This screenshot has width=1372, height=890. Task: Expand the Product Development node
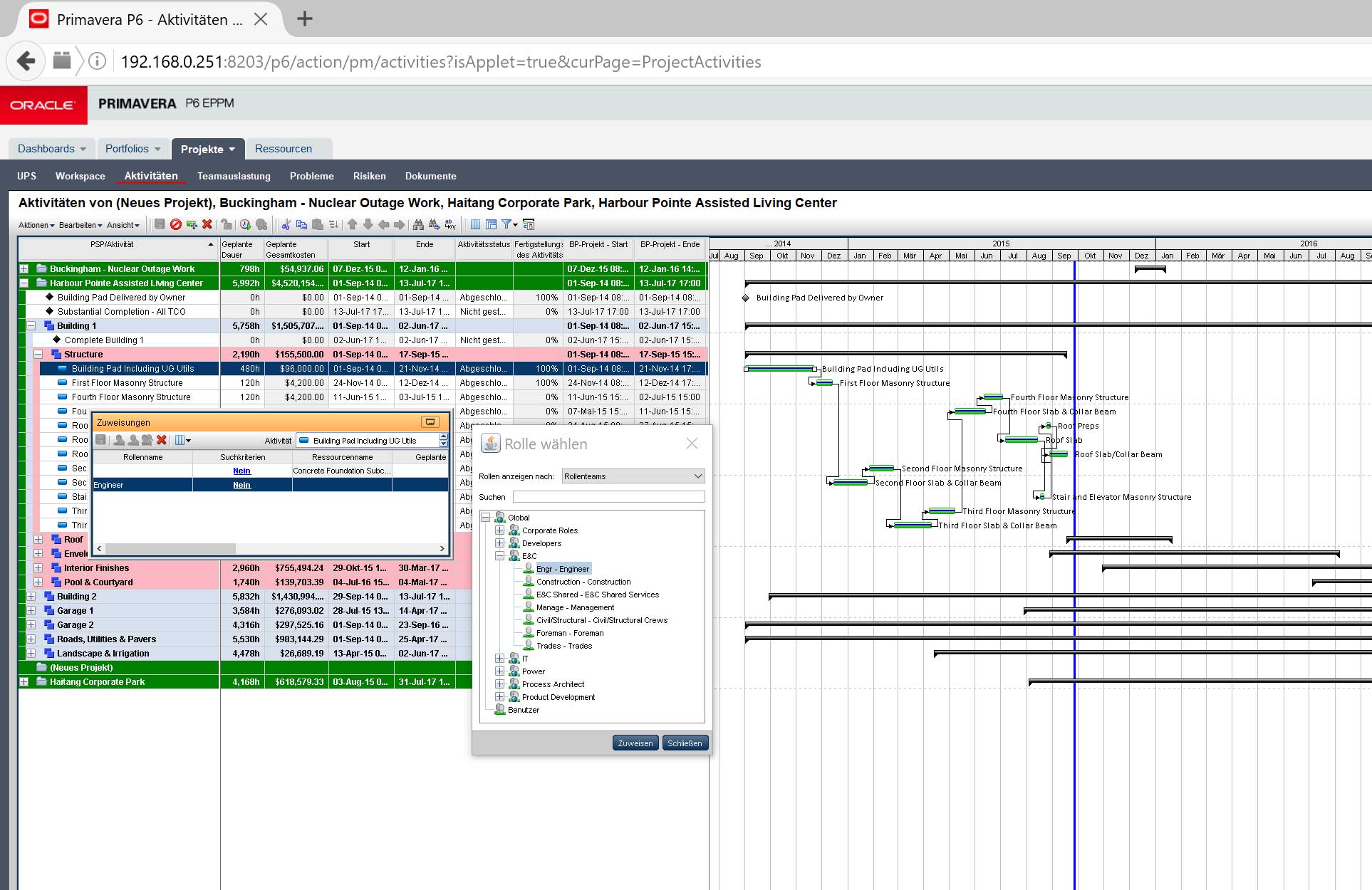click(x=500, y=697)
